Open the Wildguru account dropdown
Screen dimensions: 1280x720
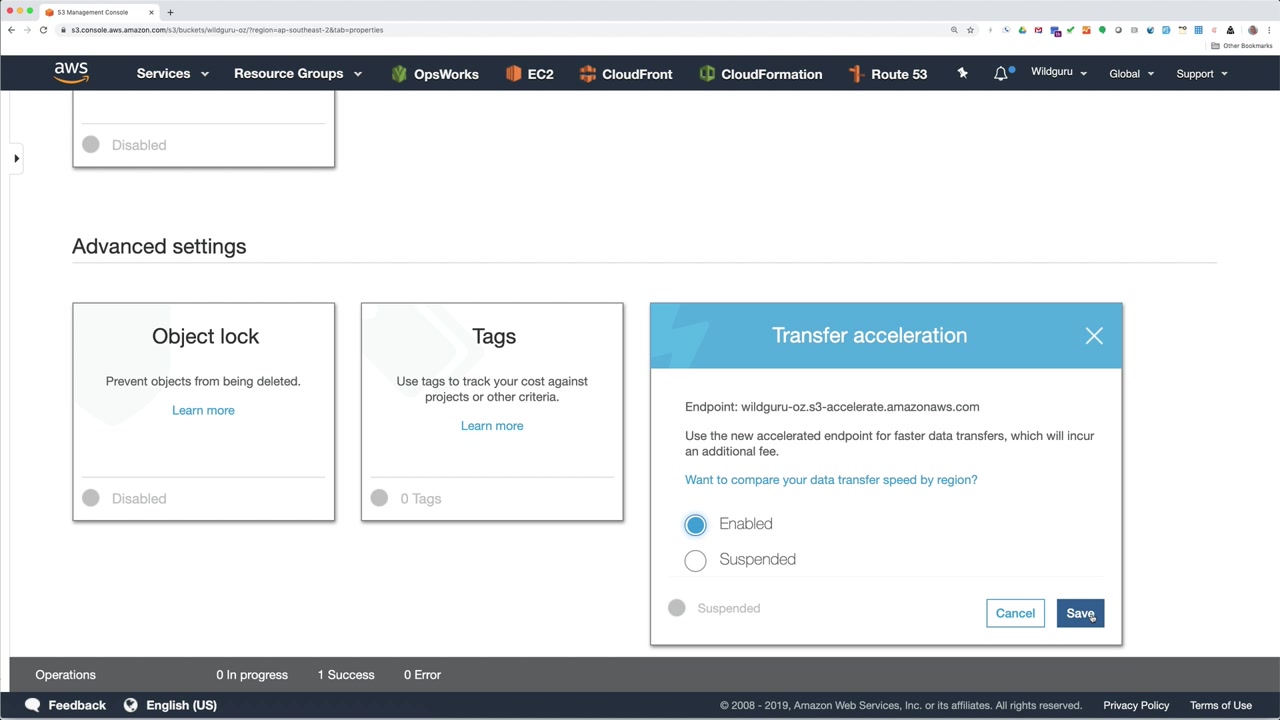1059,72
